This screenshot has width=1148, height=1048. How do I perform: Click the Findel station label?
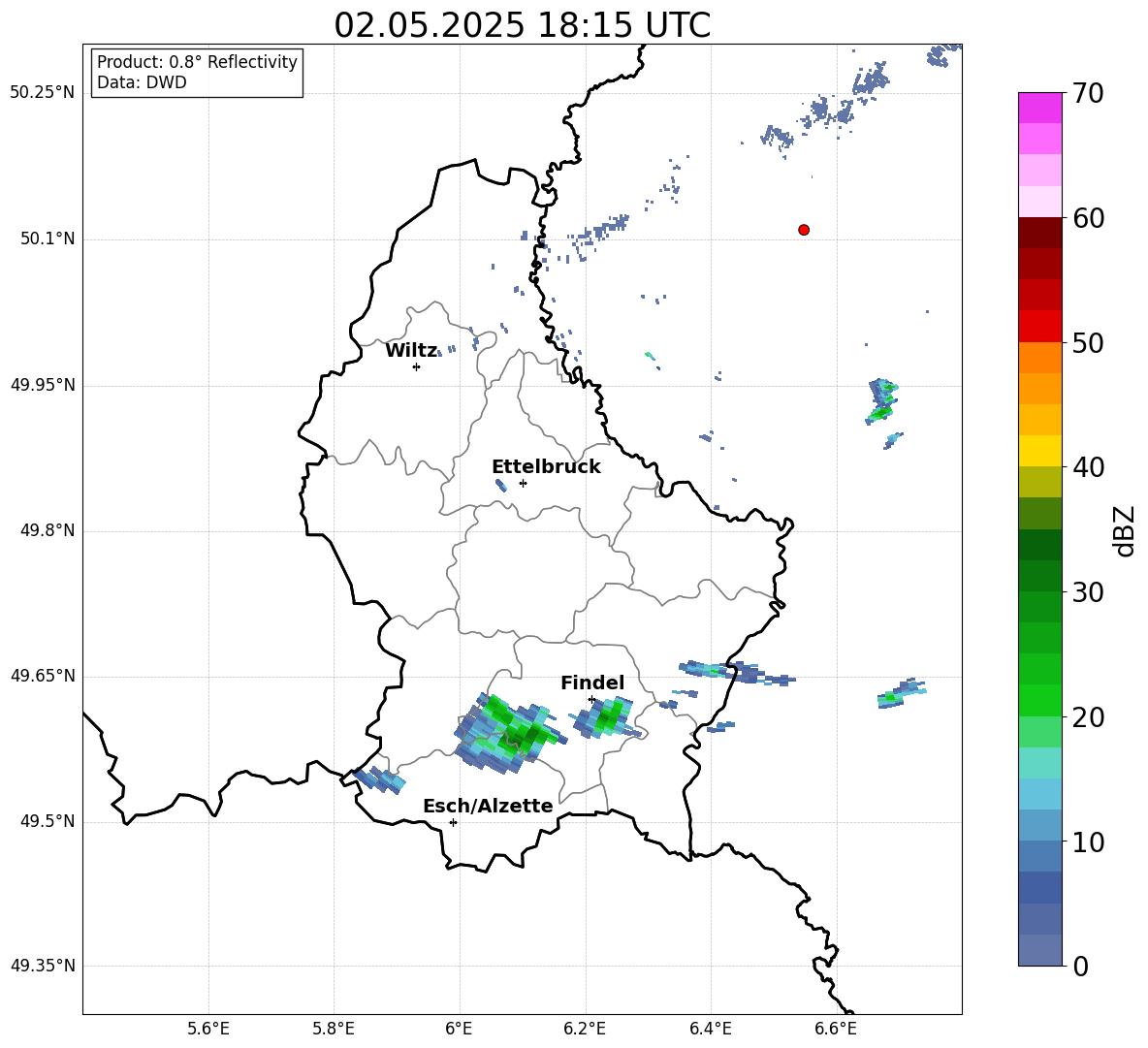click(x=592, y=683)
